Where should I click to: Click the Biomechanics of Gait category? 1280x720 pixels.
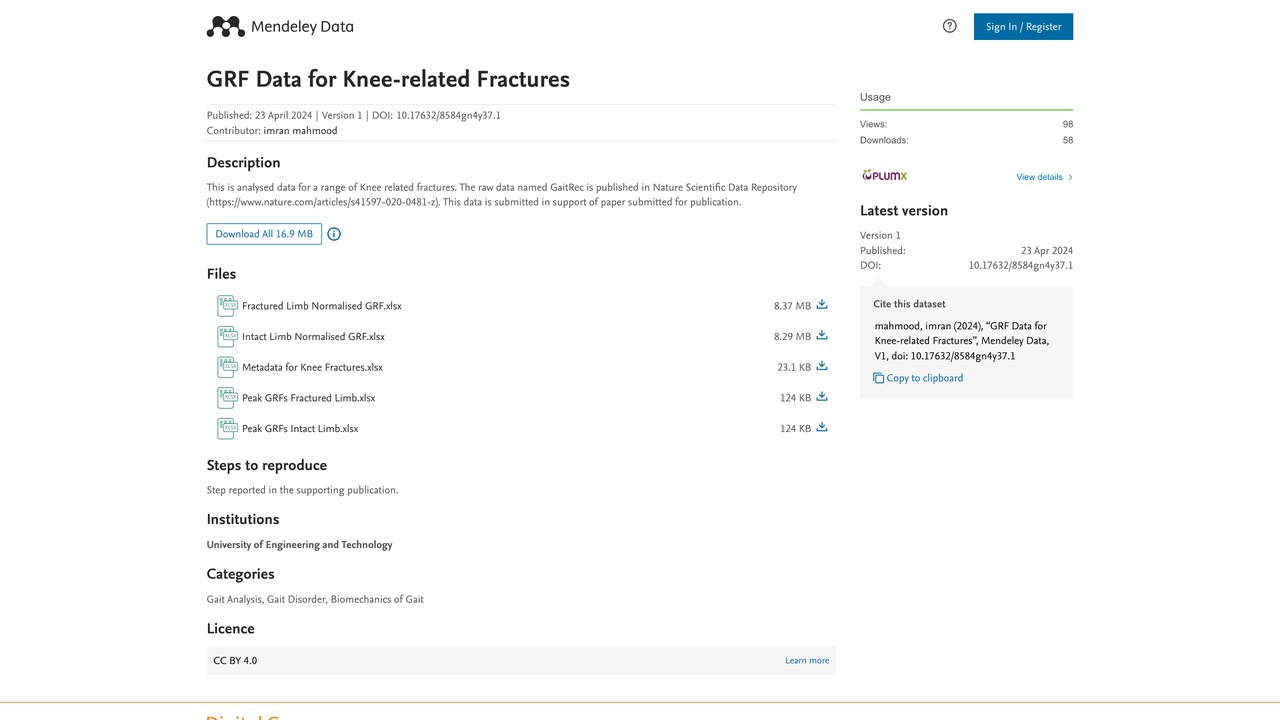coord(377,600)
